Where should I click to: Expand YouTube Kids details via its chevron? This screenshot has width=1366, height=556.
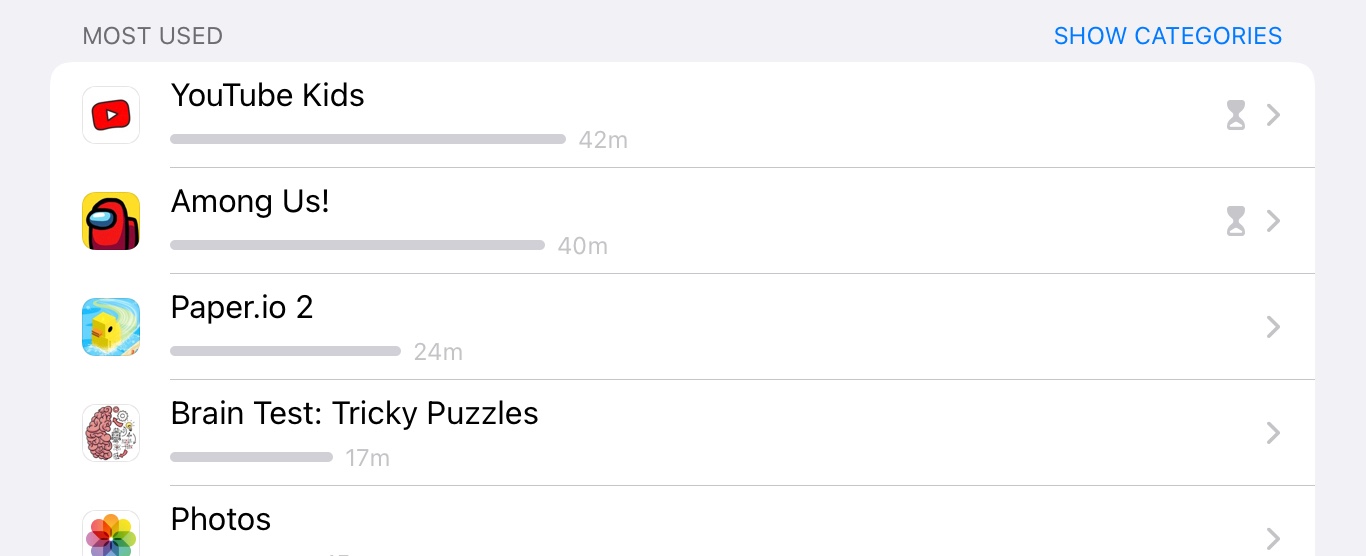(x=1273, y=115)
